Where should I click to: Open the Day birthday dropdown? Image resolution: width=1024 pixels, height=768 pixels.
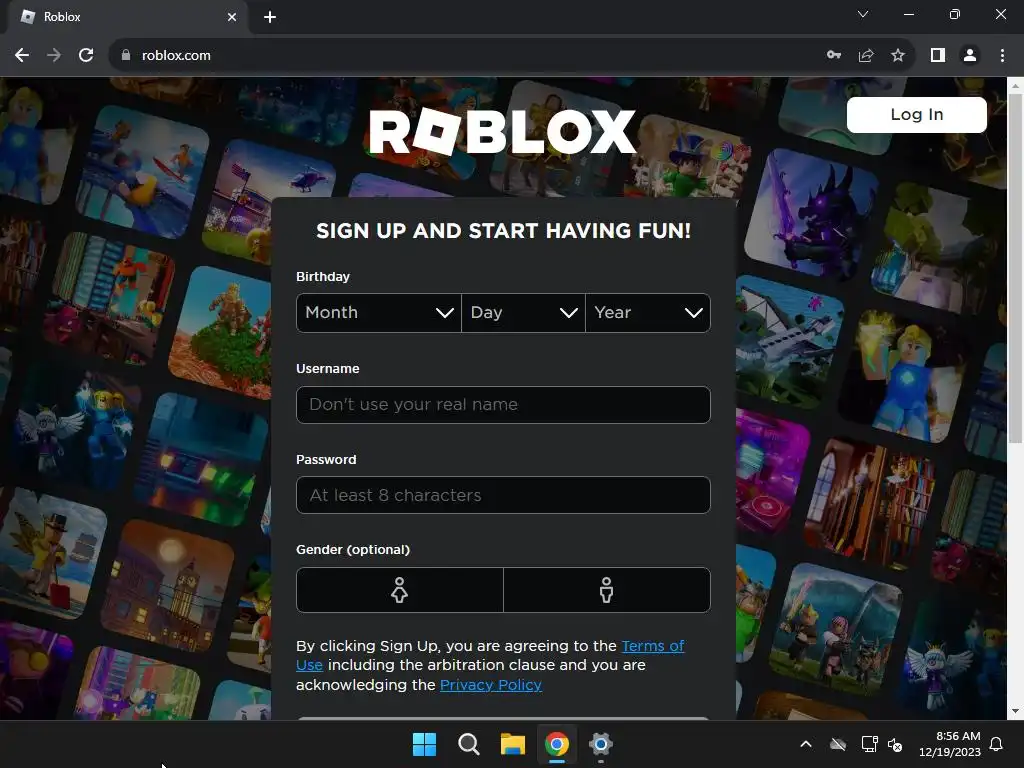coord(523,313)
